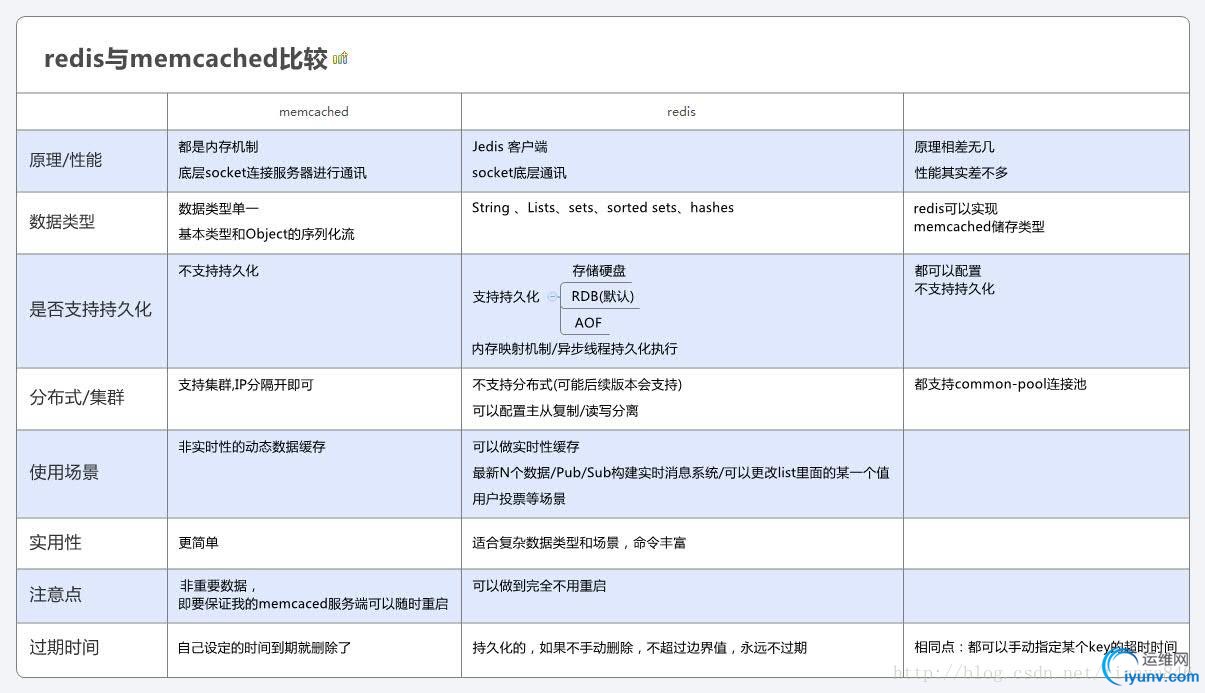Click the text 基本类型和Object的序列化流
Screen dimensions: 1205x693
pyautogui.click(x=266, y=235)
